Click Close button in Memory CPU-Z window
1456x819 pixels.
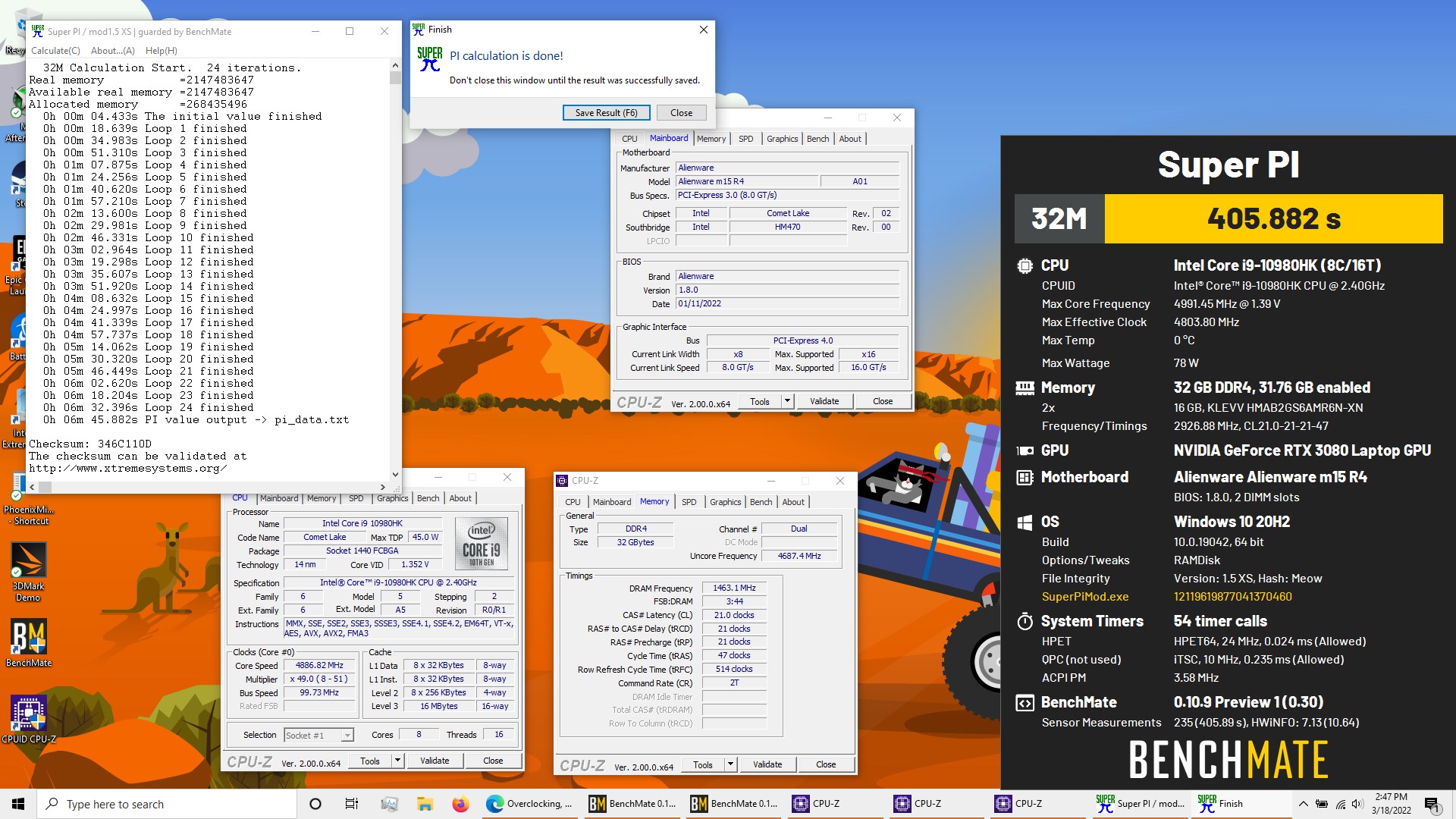click(x=826, y=764)
